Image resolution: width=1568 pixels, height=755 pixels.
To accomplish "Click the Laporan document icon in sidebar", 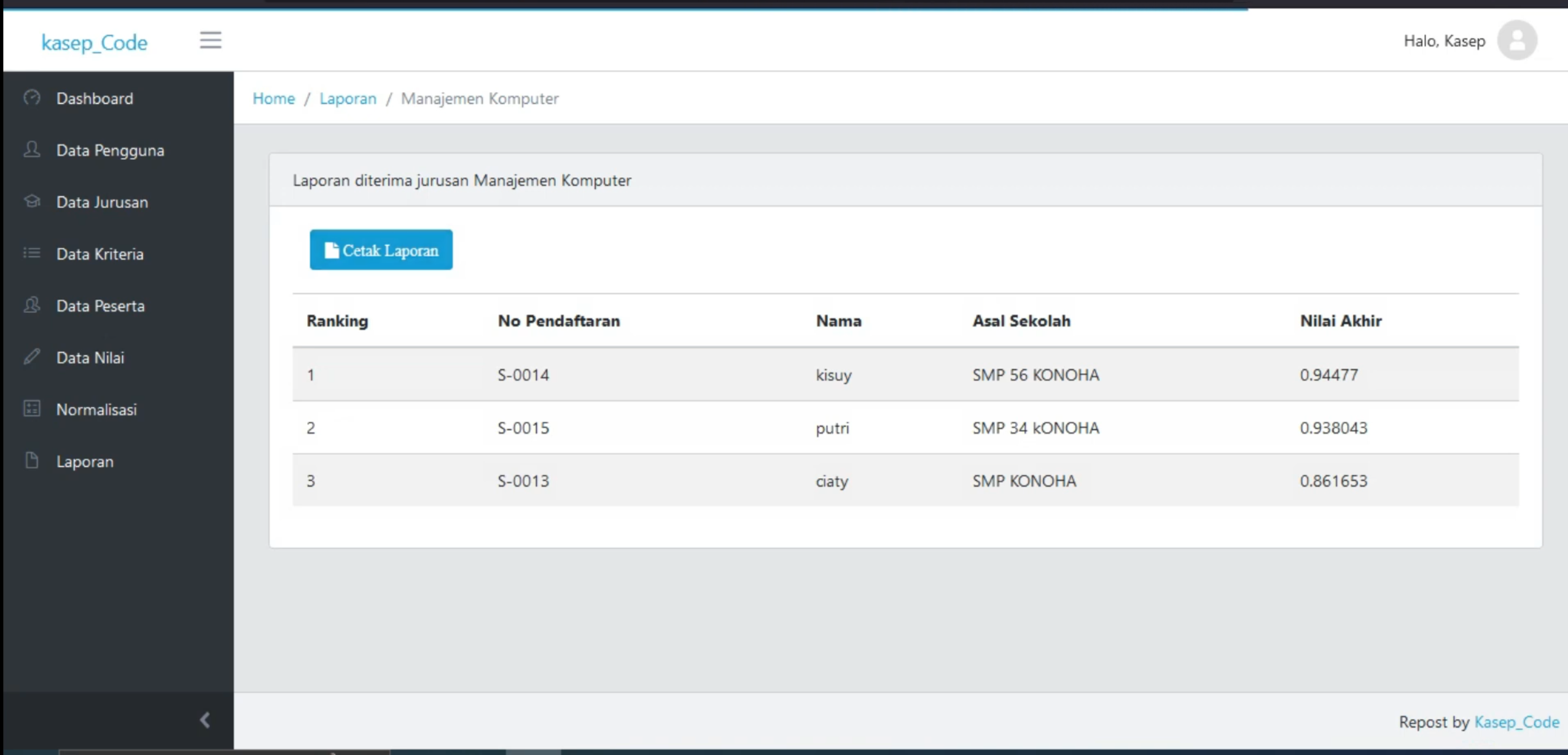I will (x=32, y=460).
